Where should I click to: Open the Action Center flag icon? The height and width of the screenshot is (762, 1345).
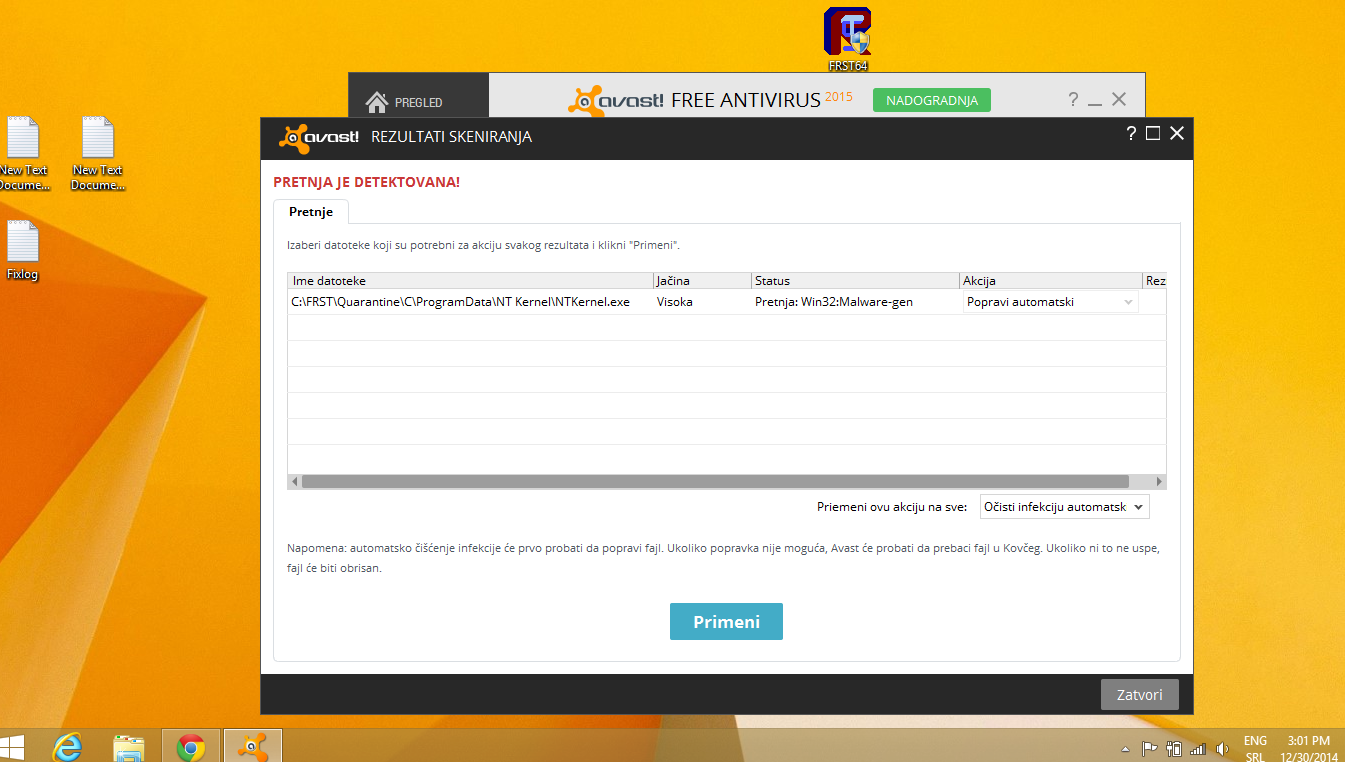(1149, 748)
